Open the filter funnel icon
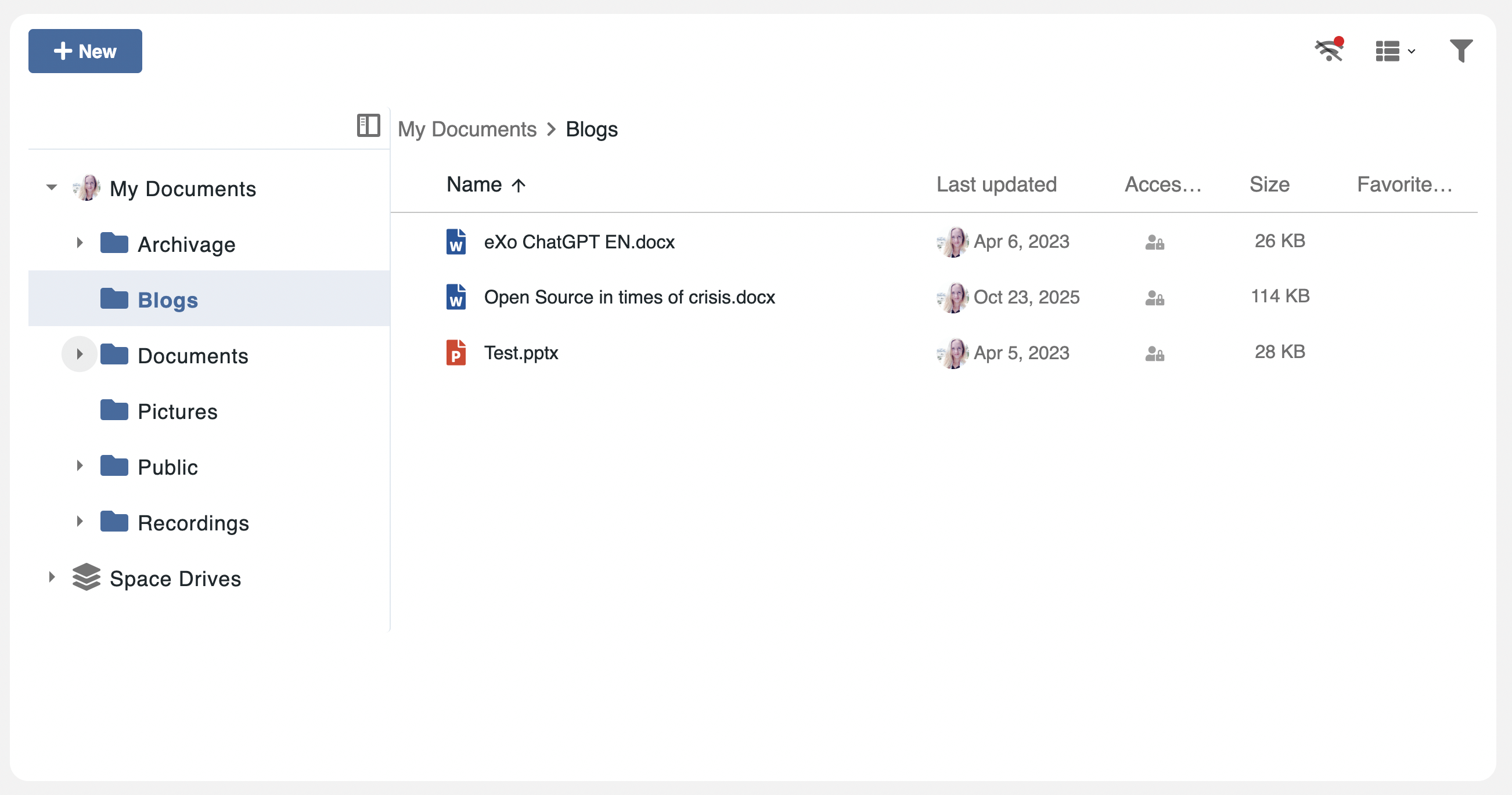The width and height of the screenshot is (1512, 795). point(1461,51)
